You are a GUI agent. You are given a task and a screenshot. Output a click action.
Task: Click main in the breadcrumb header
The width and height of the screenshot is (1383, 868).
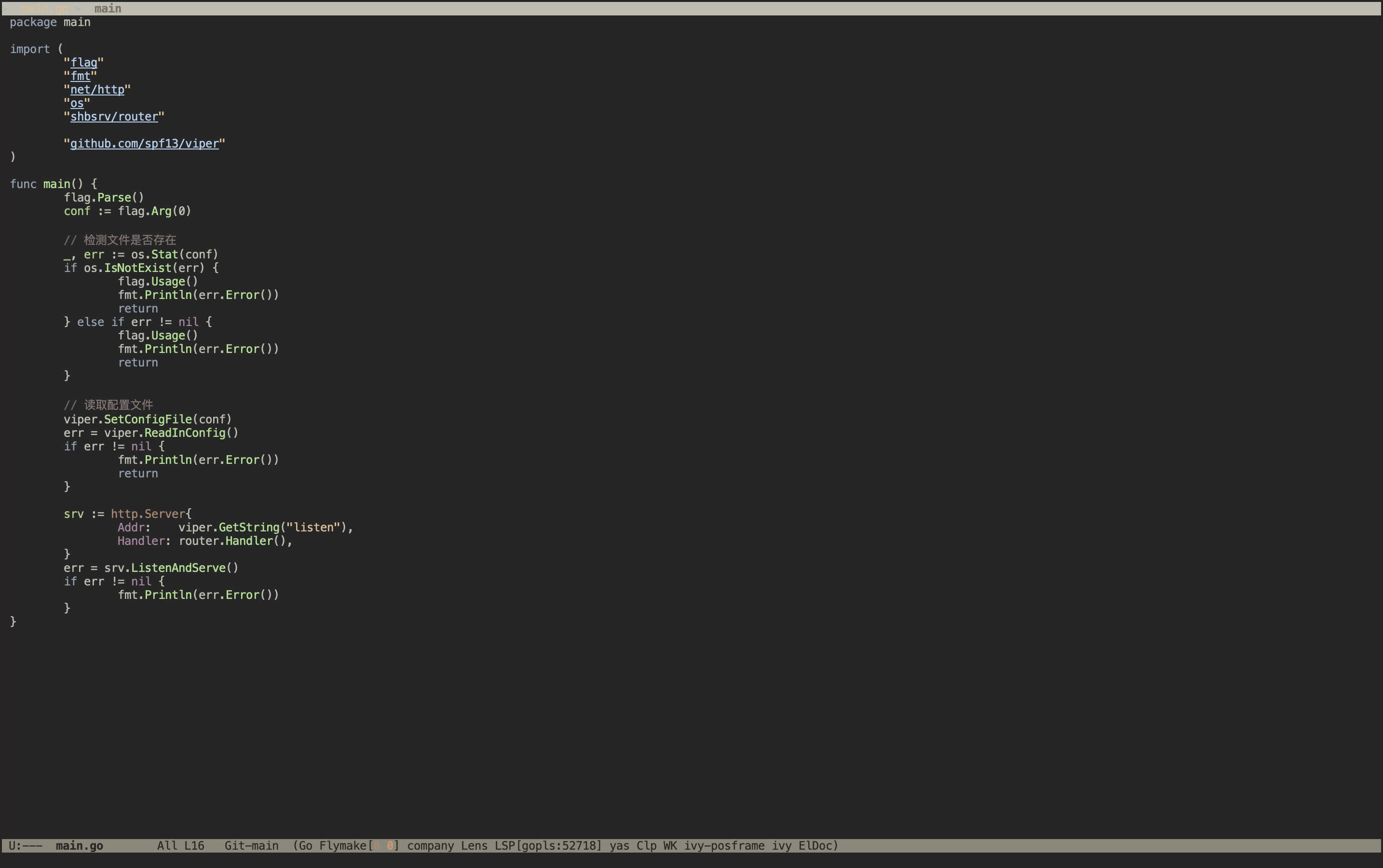click(x=108, y=8)
